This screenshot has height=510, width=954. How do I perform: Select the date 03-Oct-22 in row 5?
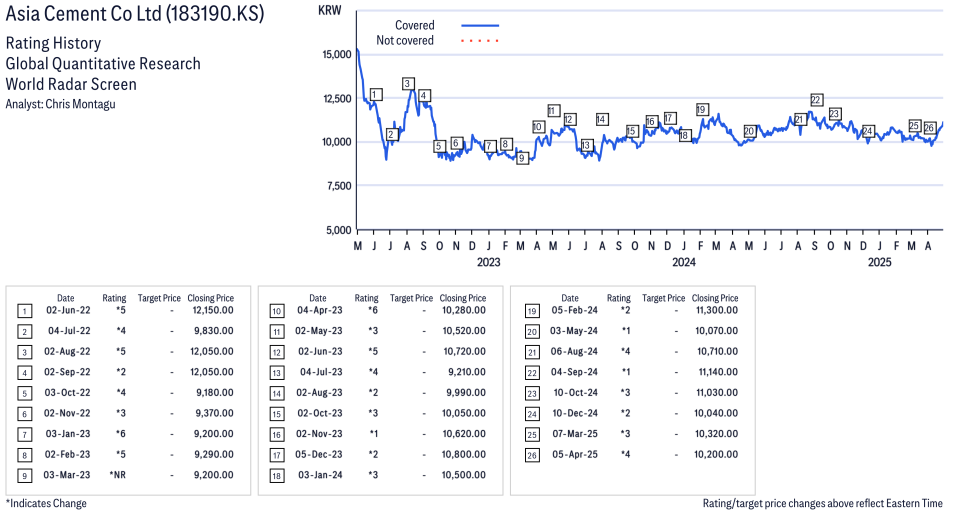tap(68, 393)
